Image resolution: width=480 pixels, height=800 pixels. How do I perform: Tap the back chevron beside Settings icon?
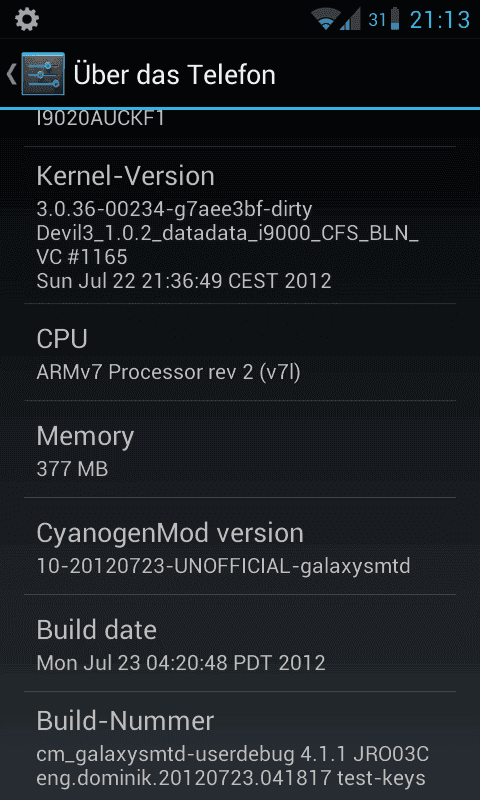tap(11, 74)
